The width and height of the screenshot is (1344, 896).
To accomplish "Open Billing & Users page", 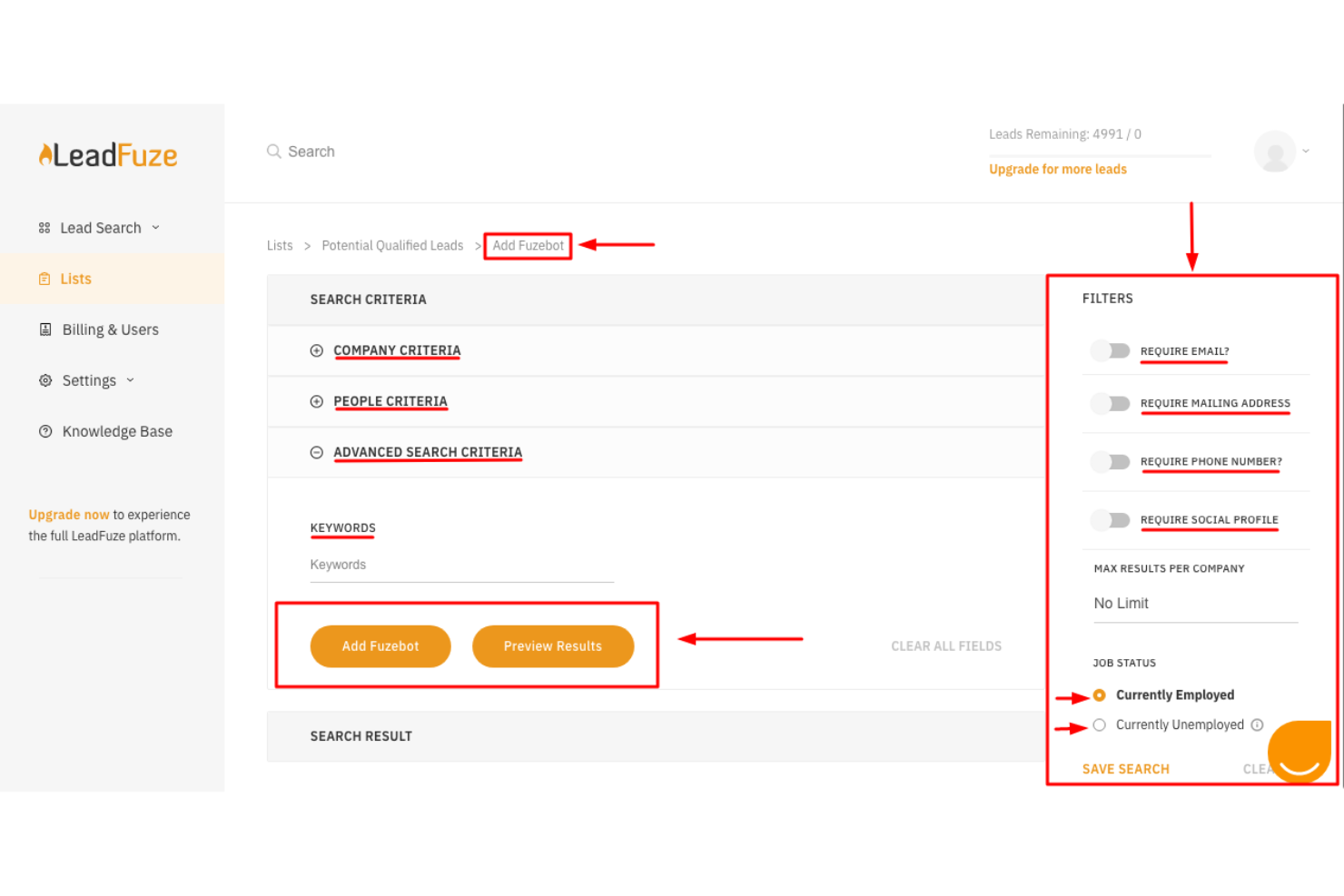I will click(111, 330).
